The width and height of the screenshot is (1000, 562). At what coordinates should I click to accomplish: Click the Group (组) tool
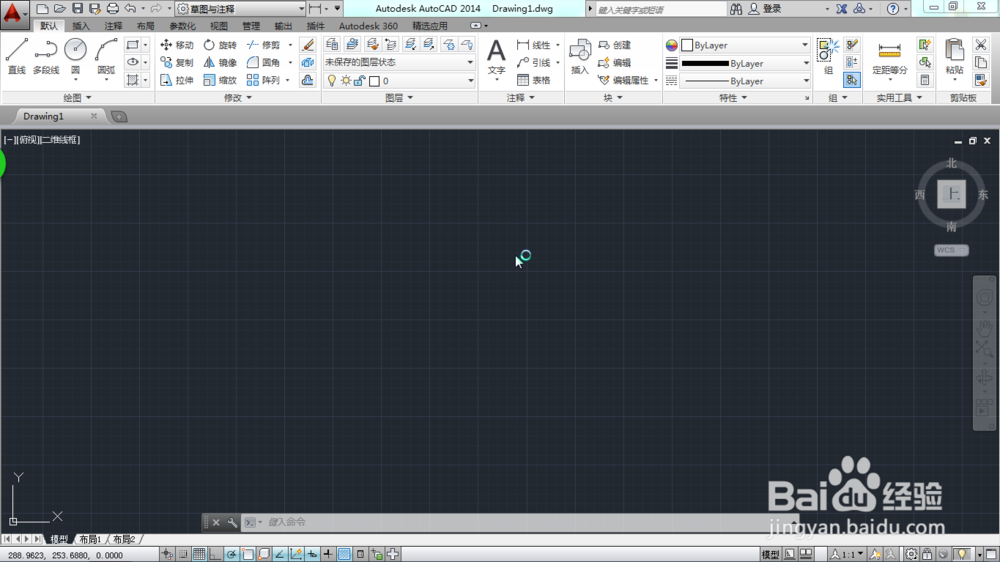[x=828, y=57]
